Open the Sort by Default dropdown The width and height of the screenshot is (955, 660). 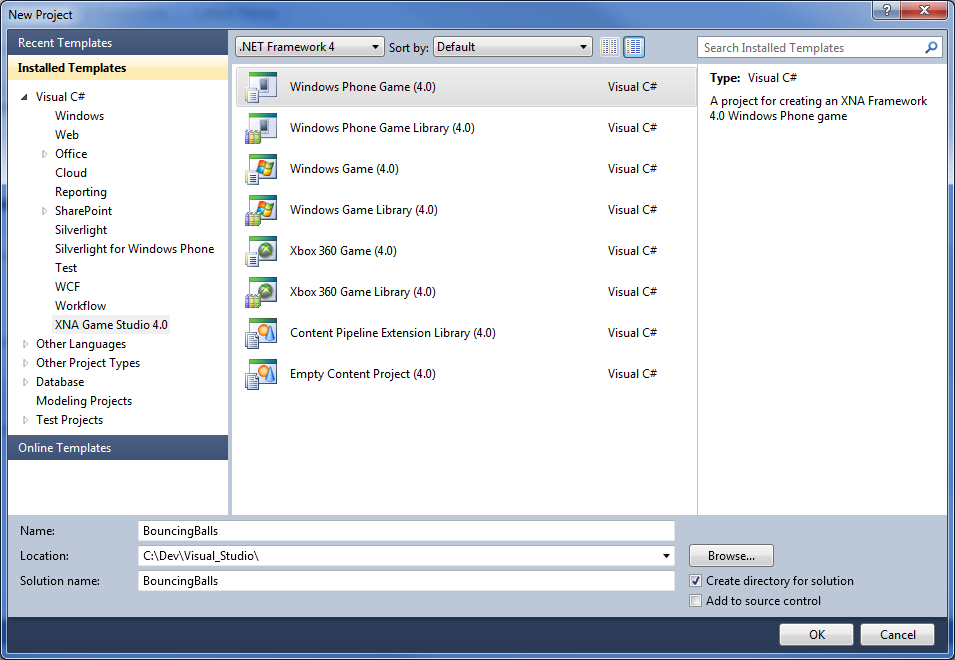[x=513, y=47]
